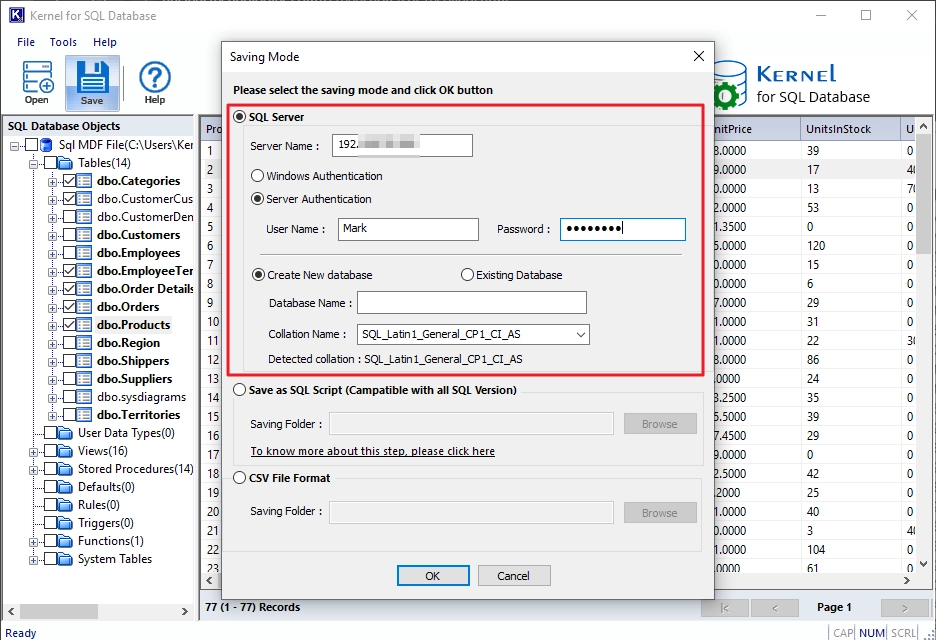Click the dbo.Categories table icon

[84, 181]
